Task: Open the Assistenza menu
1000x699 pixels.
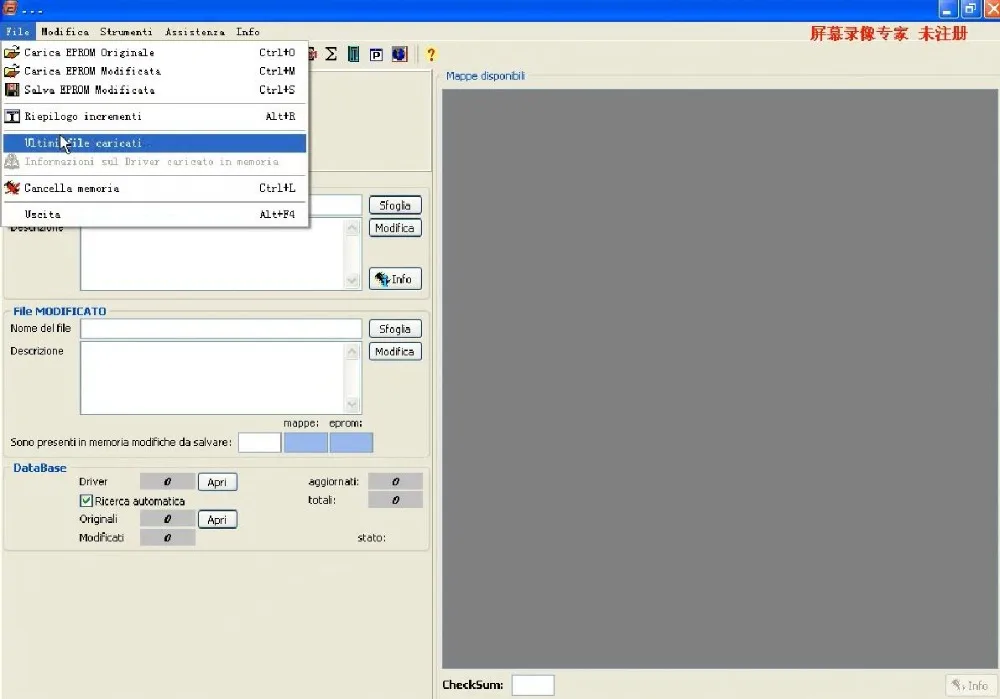Action: point(195,31)
